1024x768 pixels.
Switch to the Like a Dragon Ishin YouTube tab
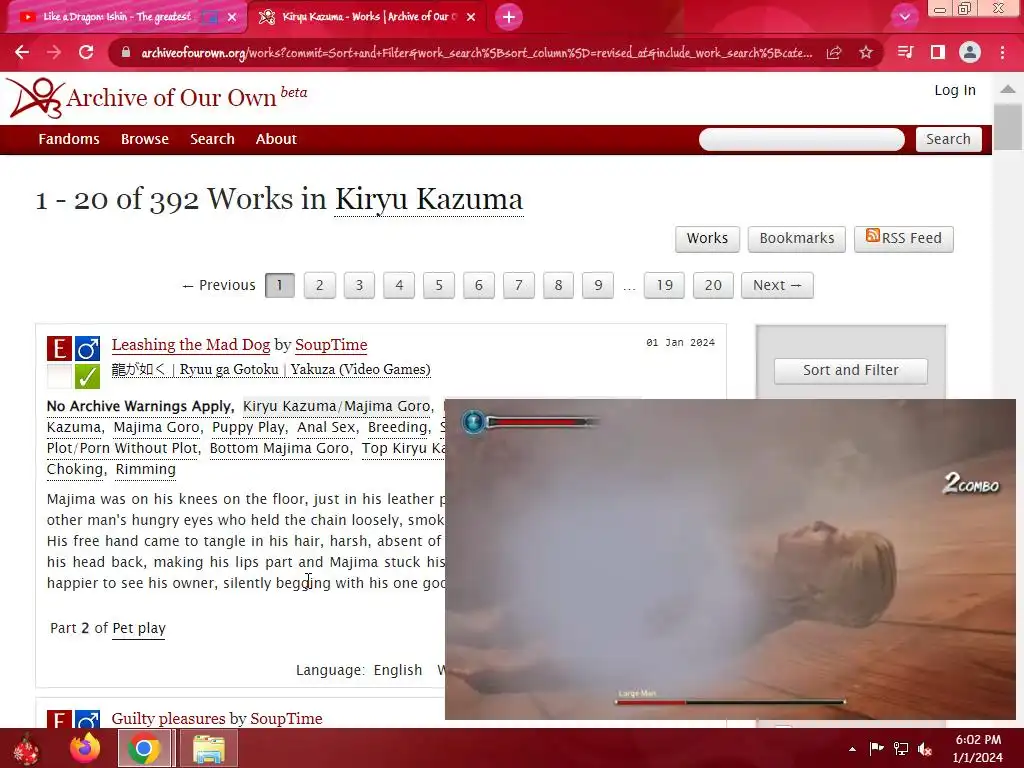point(118,17)
